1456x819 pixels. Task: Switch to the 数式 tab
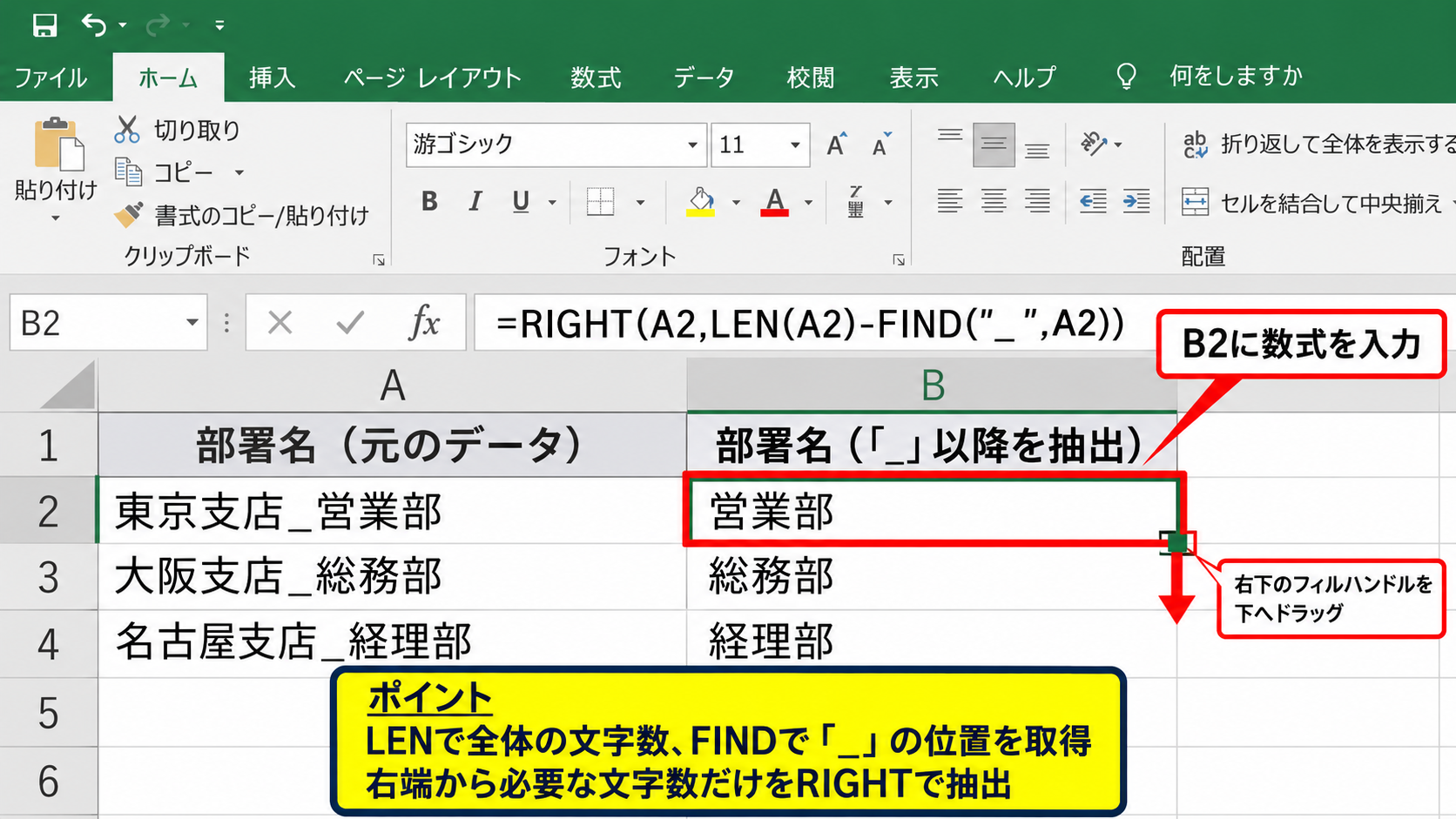click(x=596, y=77)
